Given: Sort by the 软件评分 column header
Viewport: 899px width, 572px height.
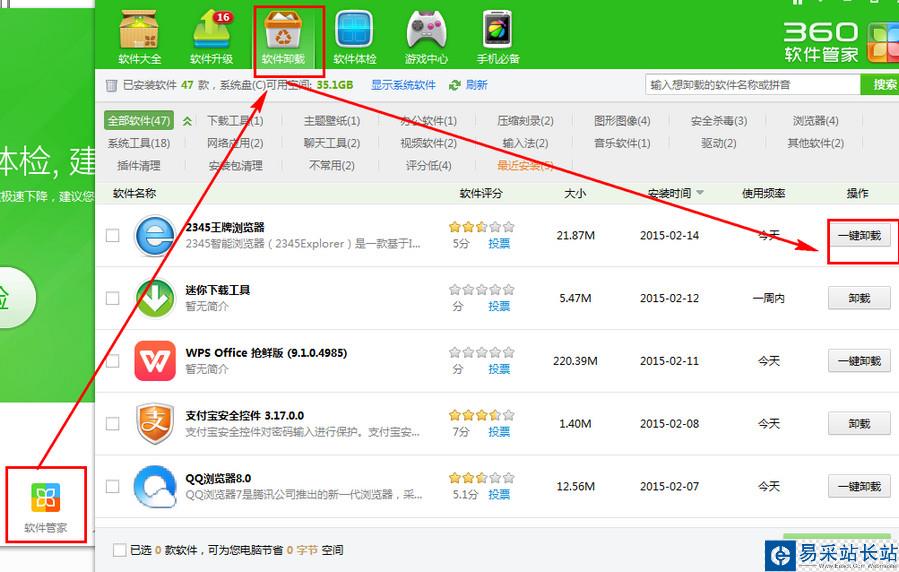Looking at the screenshot, I should click(481, 193).
